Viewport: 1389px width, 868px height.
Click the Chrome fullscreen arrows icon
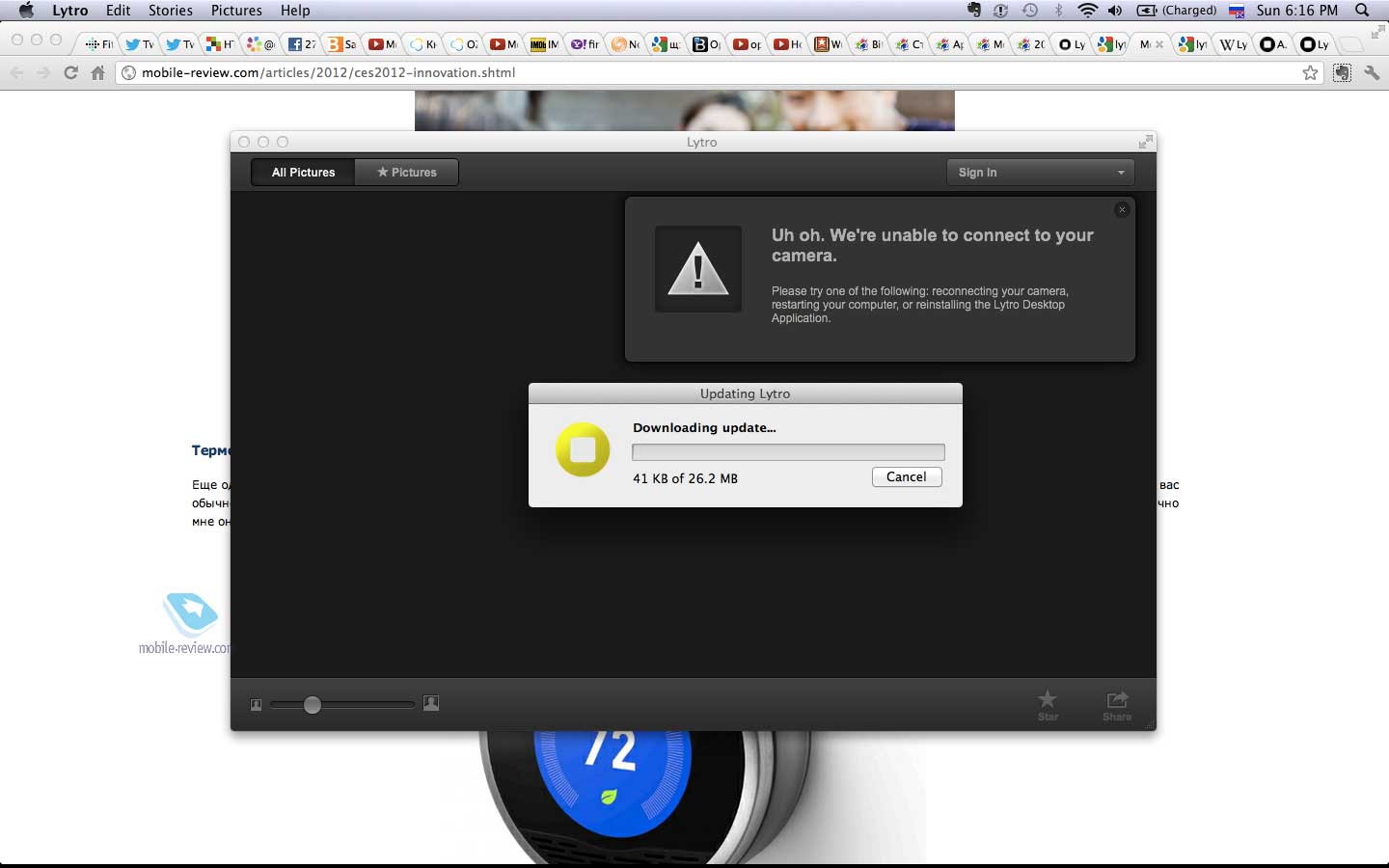coord(1377,33)
